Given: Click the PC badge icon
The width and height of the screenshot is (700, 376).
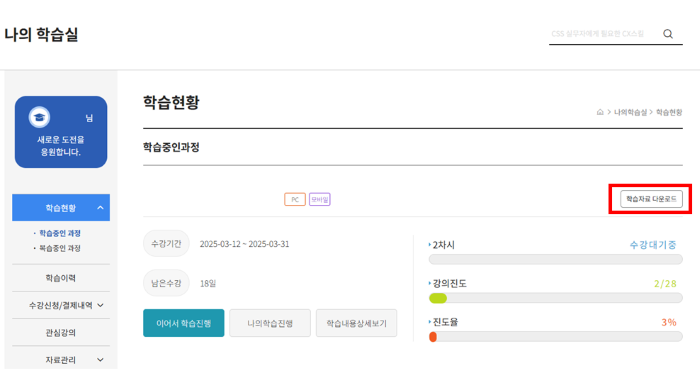Looking at the screenshot, I should pyautogui.click(x=295, y=199).
